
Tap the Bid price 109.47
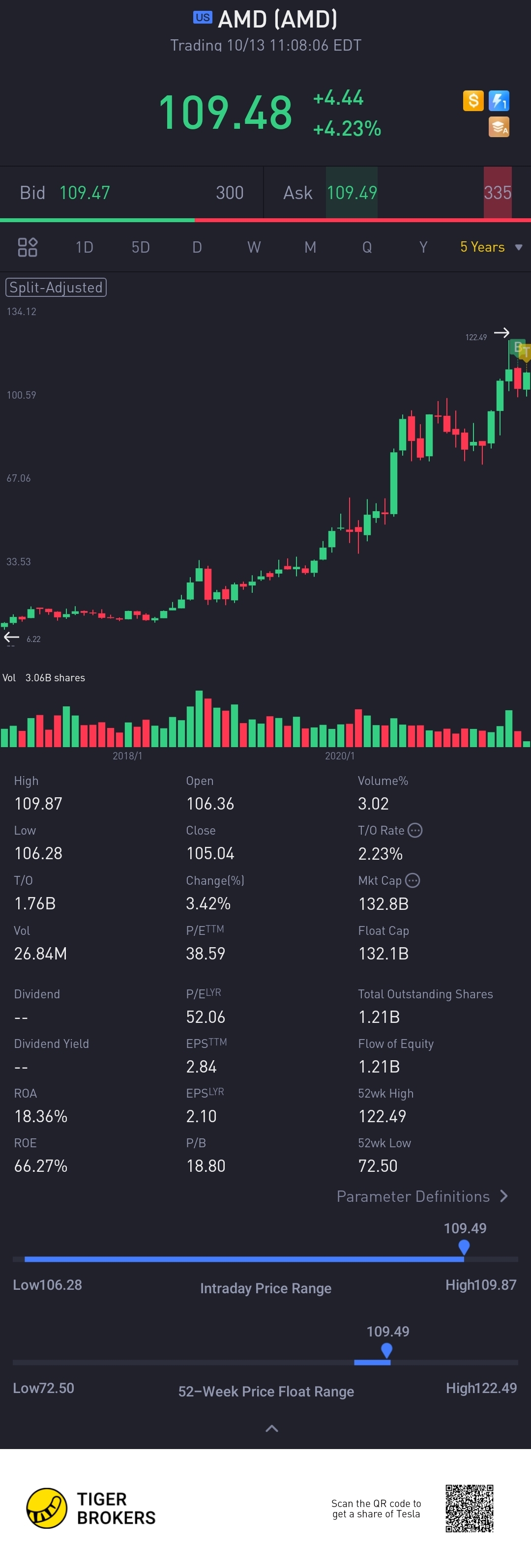coord(85,193)
